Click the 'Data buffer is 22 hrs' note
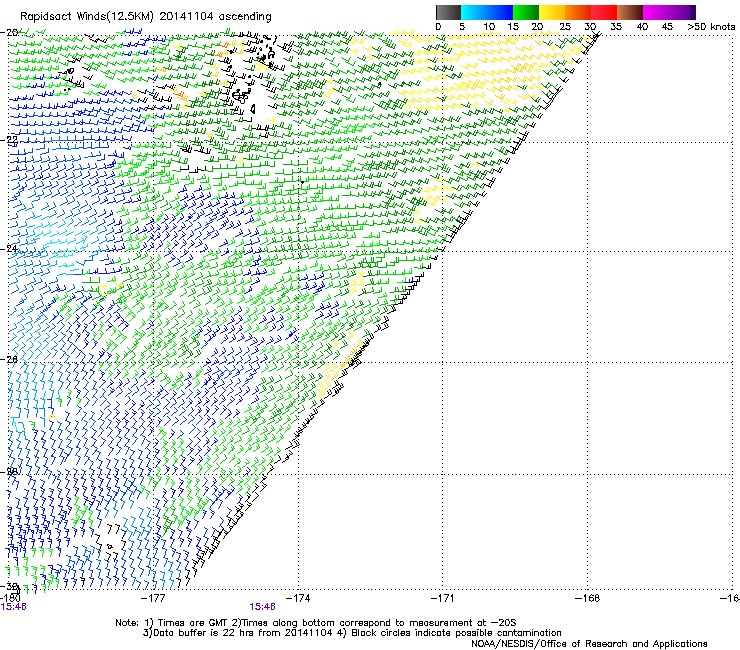740x650 pixels. tap(352, 633)
